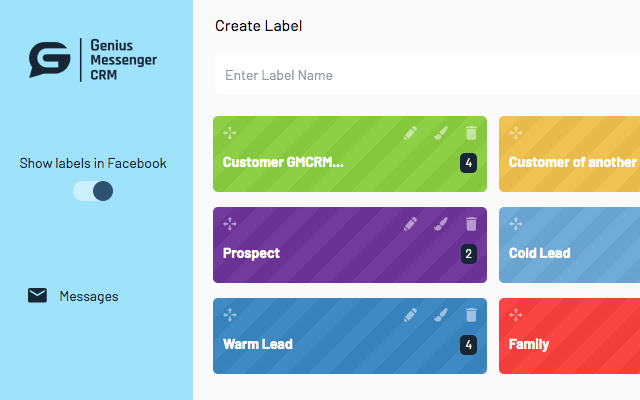
Task: Open Messages in the sidebar
Action: pos(89,296)
